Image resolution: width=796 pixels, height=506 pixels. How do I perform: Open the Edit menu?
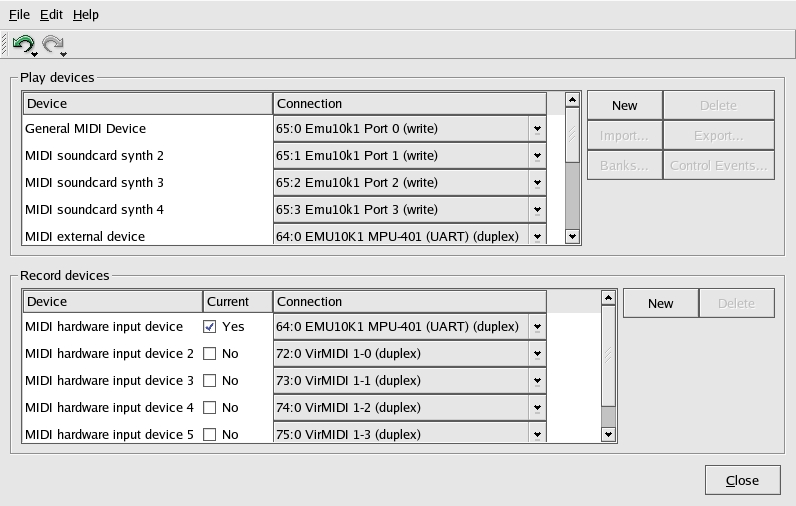click(x=51, y=15)
